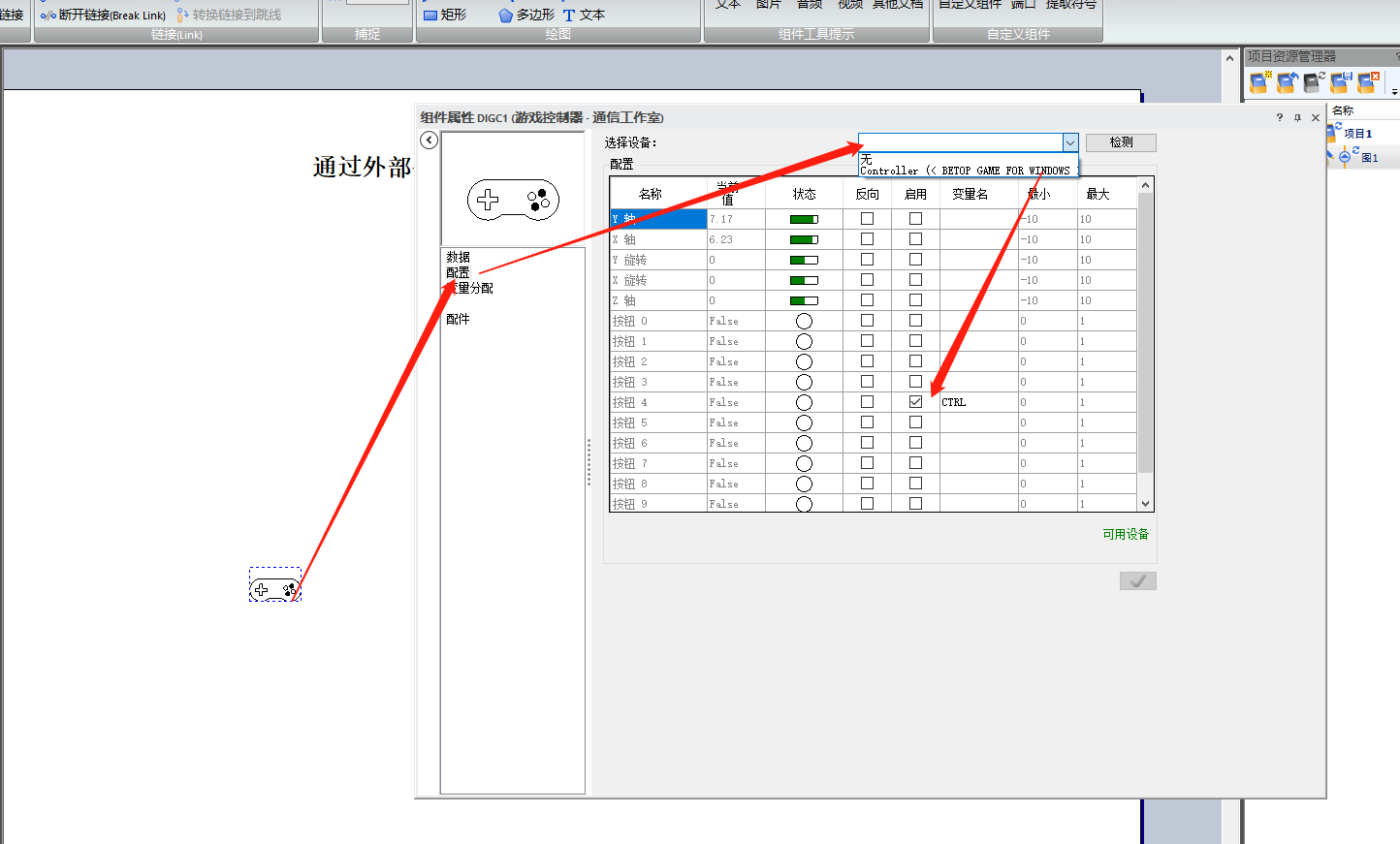Enable the 启用 checkbox for 按钮 0

tap(915, 321)
